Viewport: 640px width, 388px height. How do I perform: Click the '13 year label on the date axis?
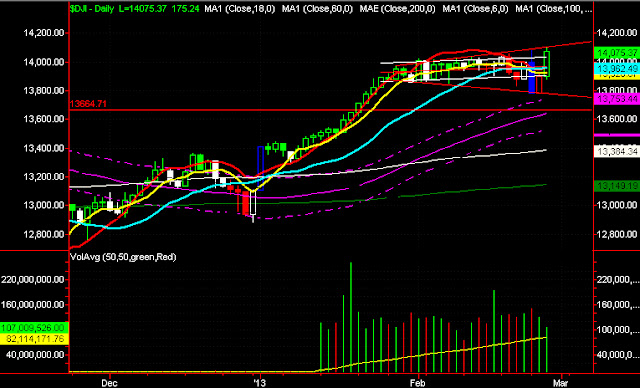coord(259,383)
